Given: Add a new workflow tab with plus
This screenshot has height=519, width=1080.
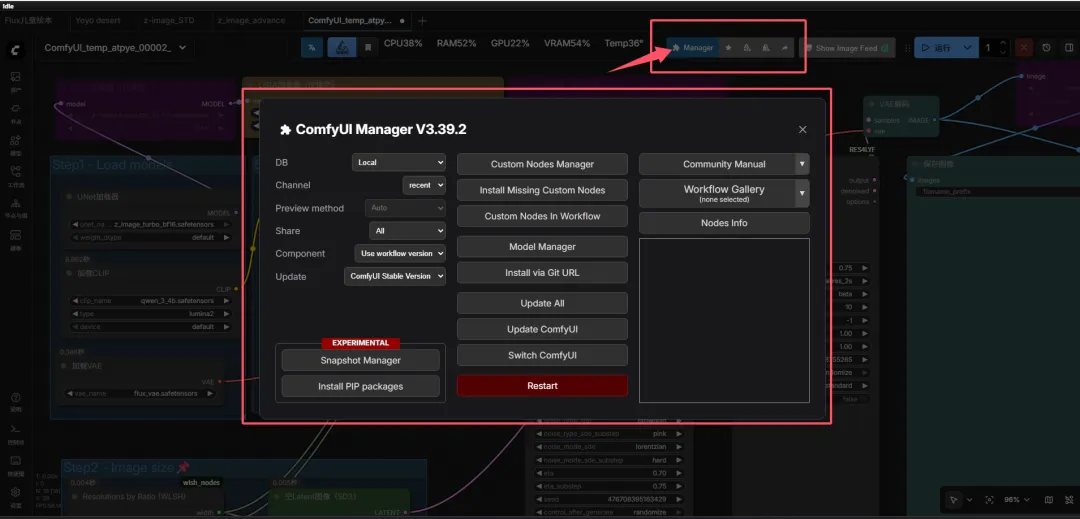Looking at the screenshot, I should 422,21.
